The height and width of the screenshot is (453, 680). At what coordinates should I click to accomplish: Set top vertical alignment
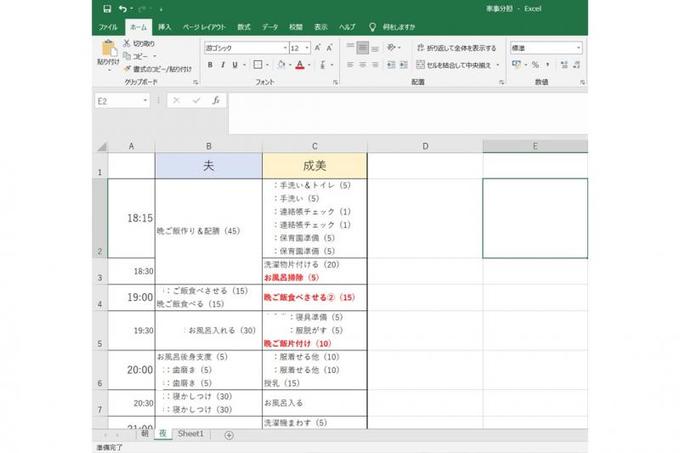coord(350,47)
